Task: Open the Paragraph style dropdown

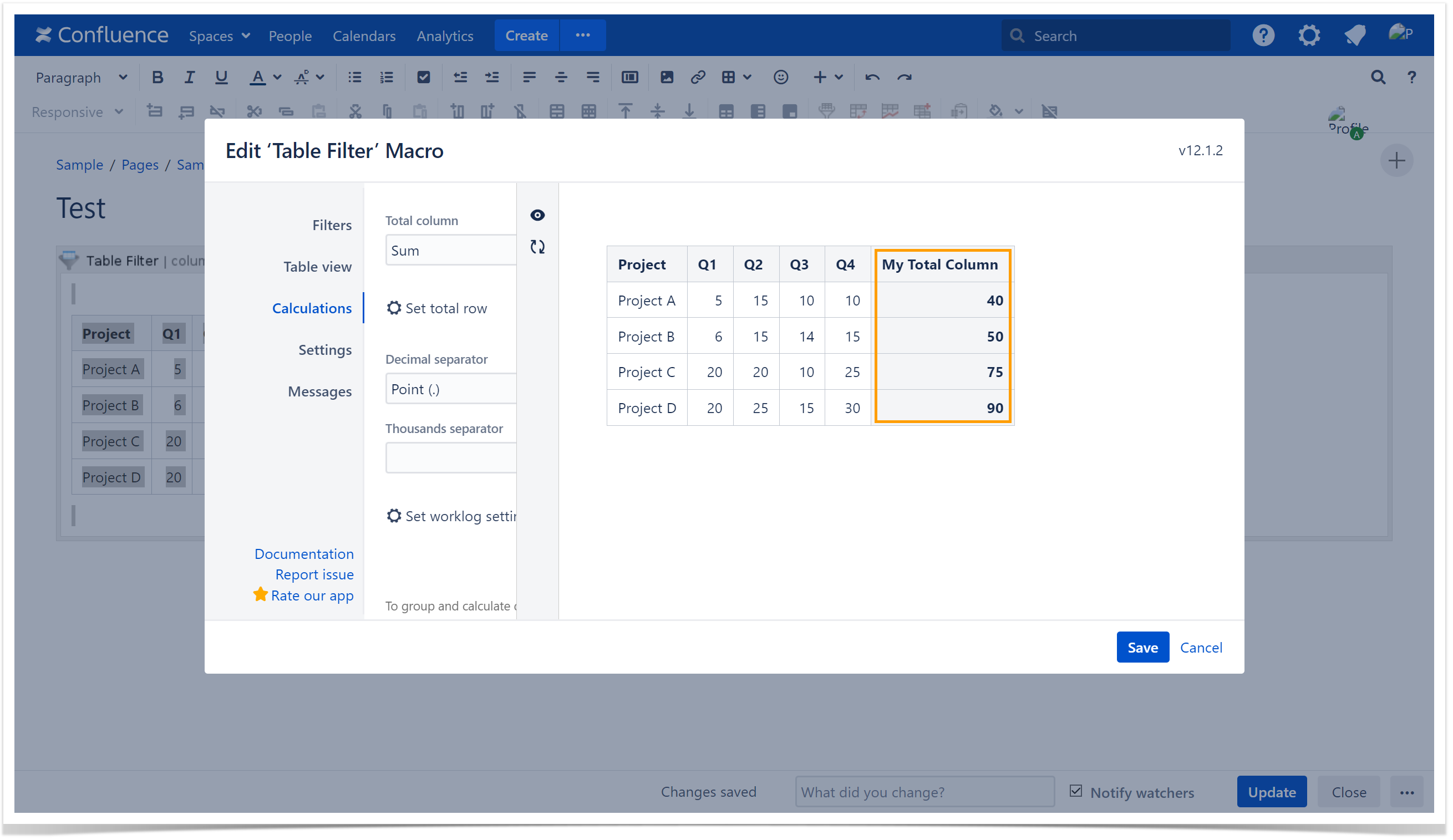Action: pyautogui.click(x=82, y=77)
